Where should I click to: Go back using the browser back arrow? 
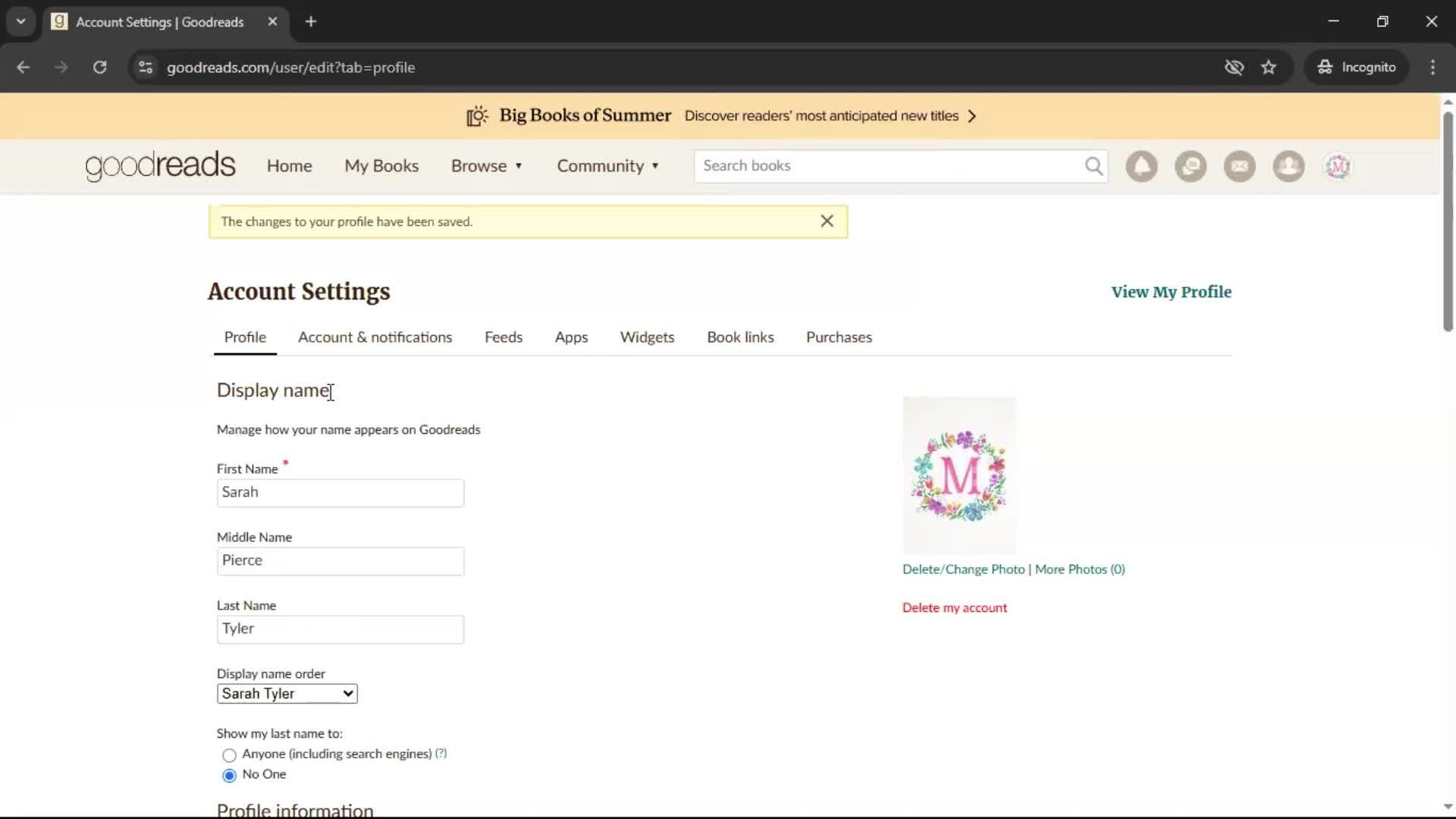24,67
